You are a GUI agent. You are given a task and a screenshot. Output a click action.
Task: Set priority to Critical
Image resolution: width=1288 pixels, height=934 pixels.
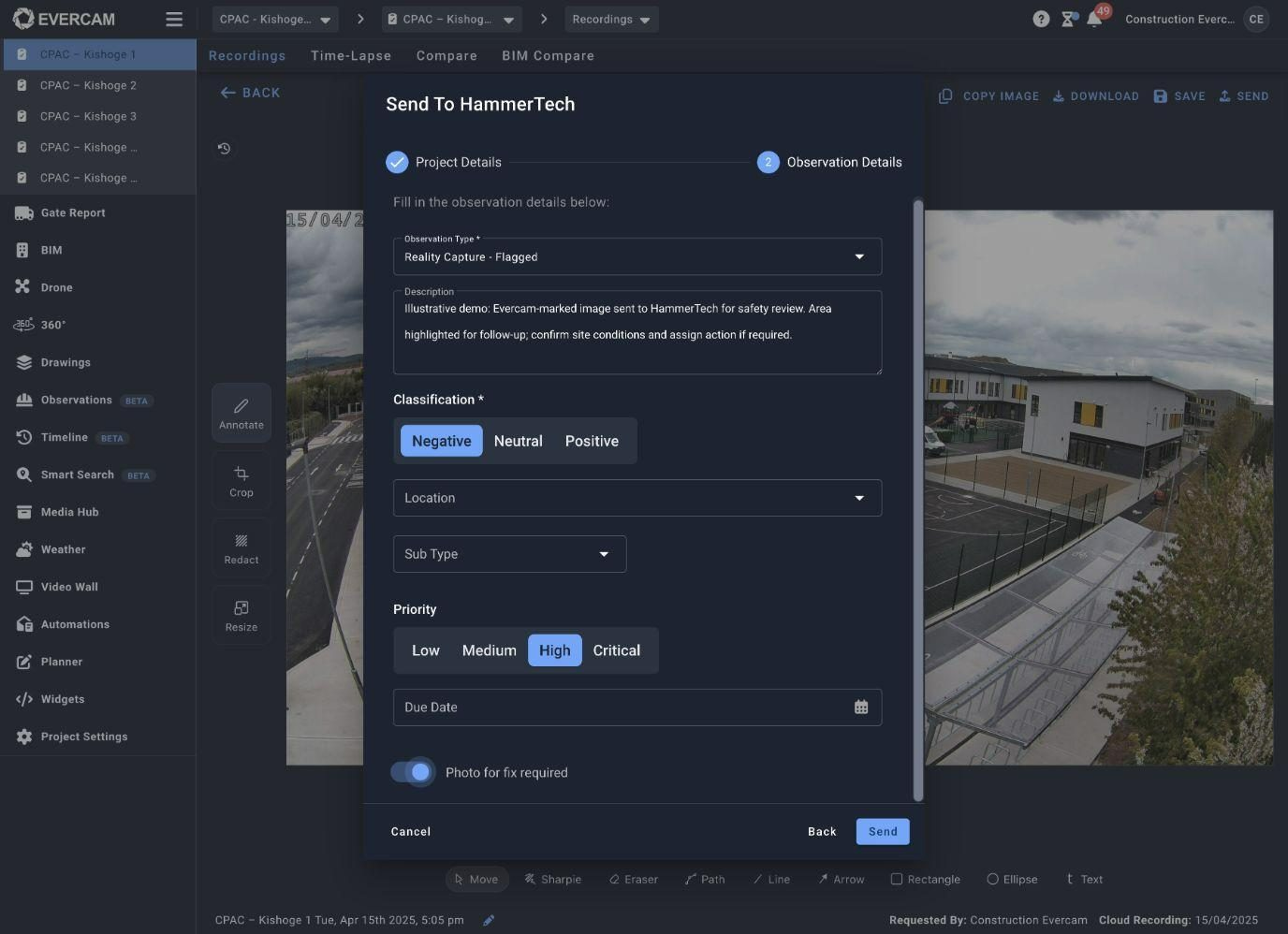click(x=616, y=650)
